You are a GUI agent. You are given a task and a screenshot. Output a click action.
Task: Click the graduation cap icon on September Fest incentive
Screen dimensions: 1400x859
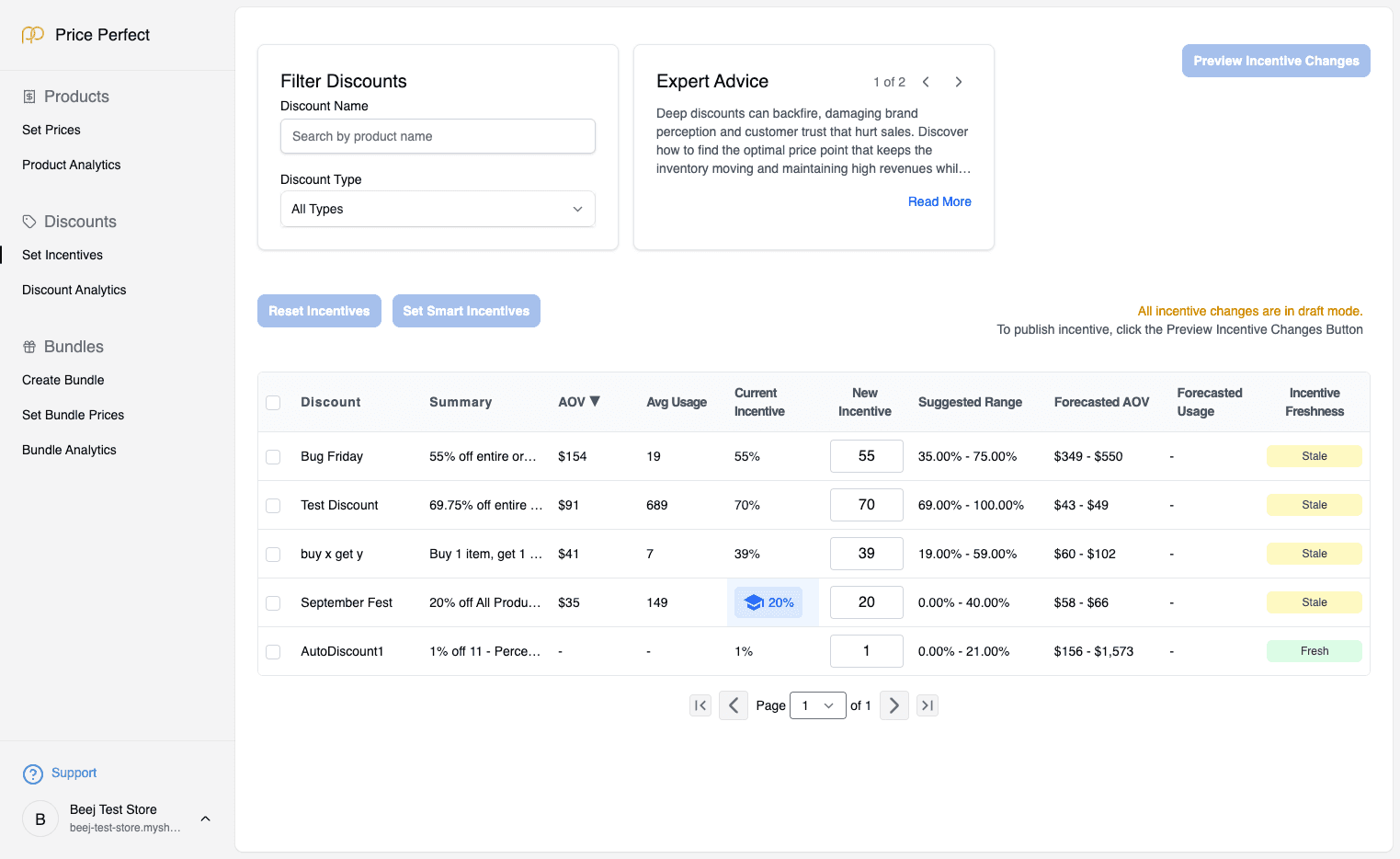click(756, 602)
